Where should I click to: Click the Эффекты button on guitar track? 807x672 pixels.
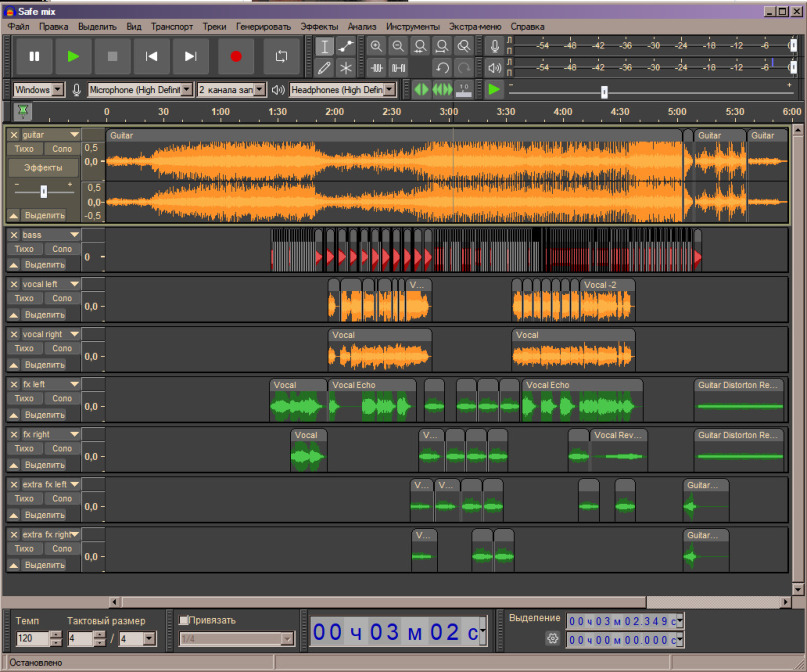click(43, 167)
